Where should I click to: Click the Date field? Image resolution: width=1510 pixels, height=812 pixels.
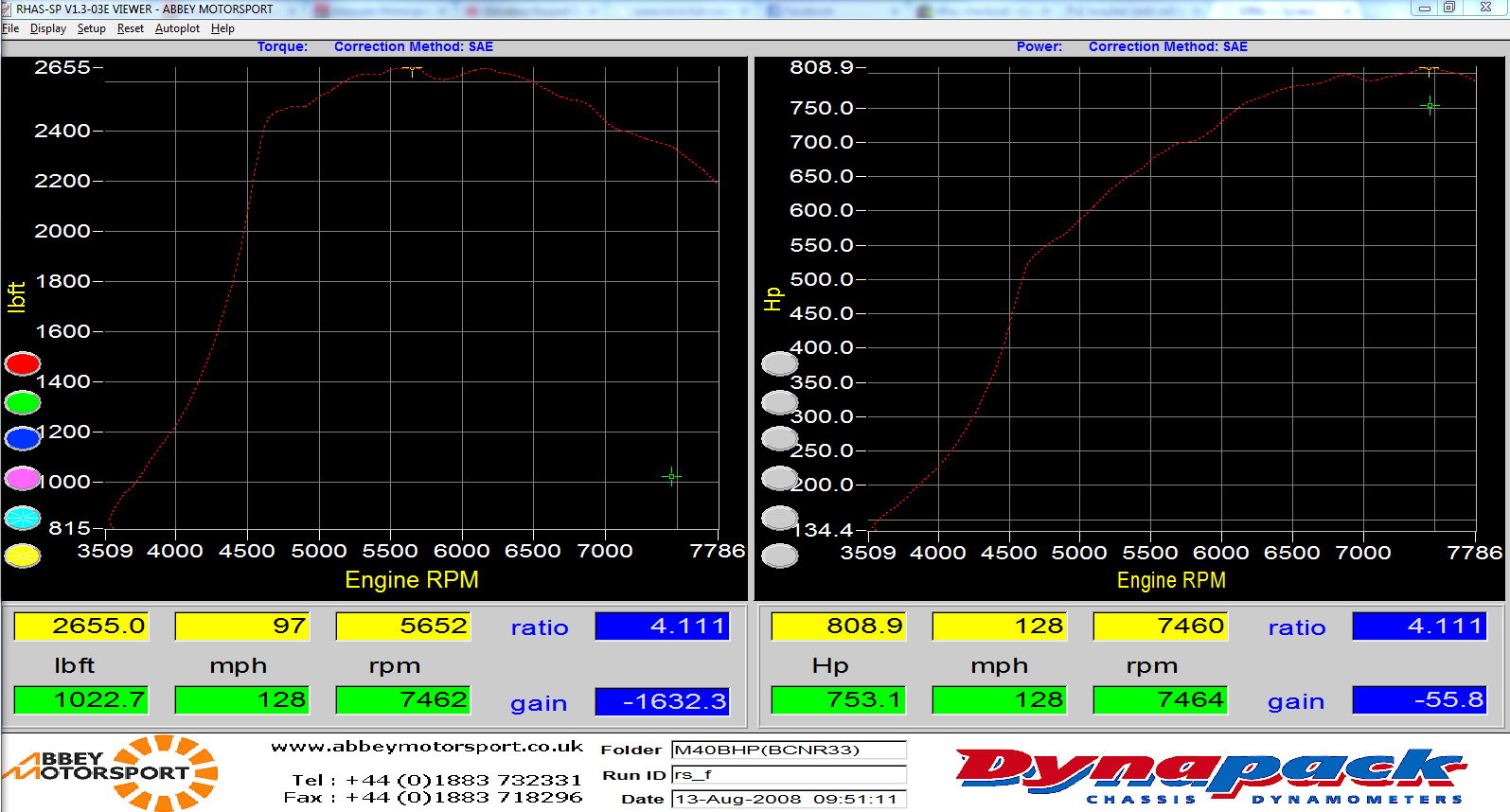pos(789,799)
